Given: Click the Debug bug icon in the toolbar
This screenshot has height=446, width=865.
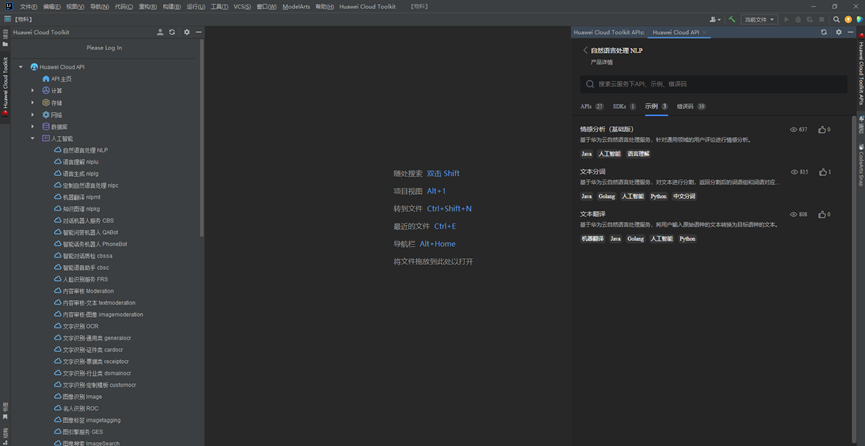Looking at the screenshot, I should (x=798, y=19).
